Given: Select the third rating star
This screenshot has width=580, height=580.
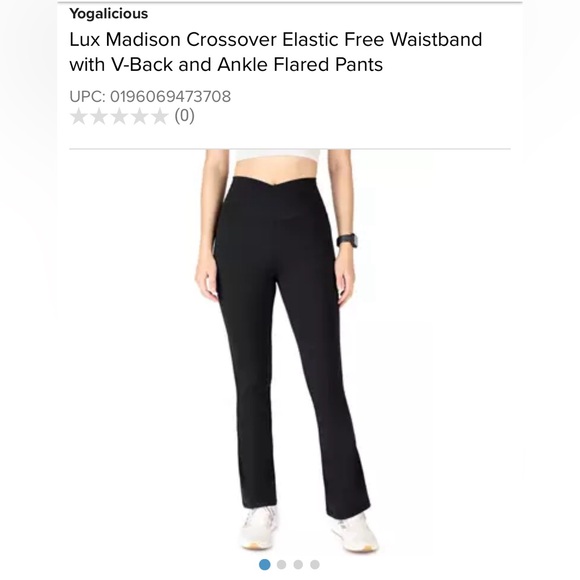Looking at the screenshot, I should point(119,116).
